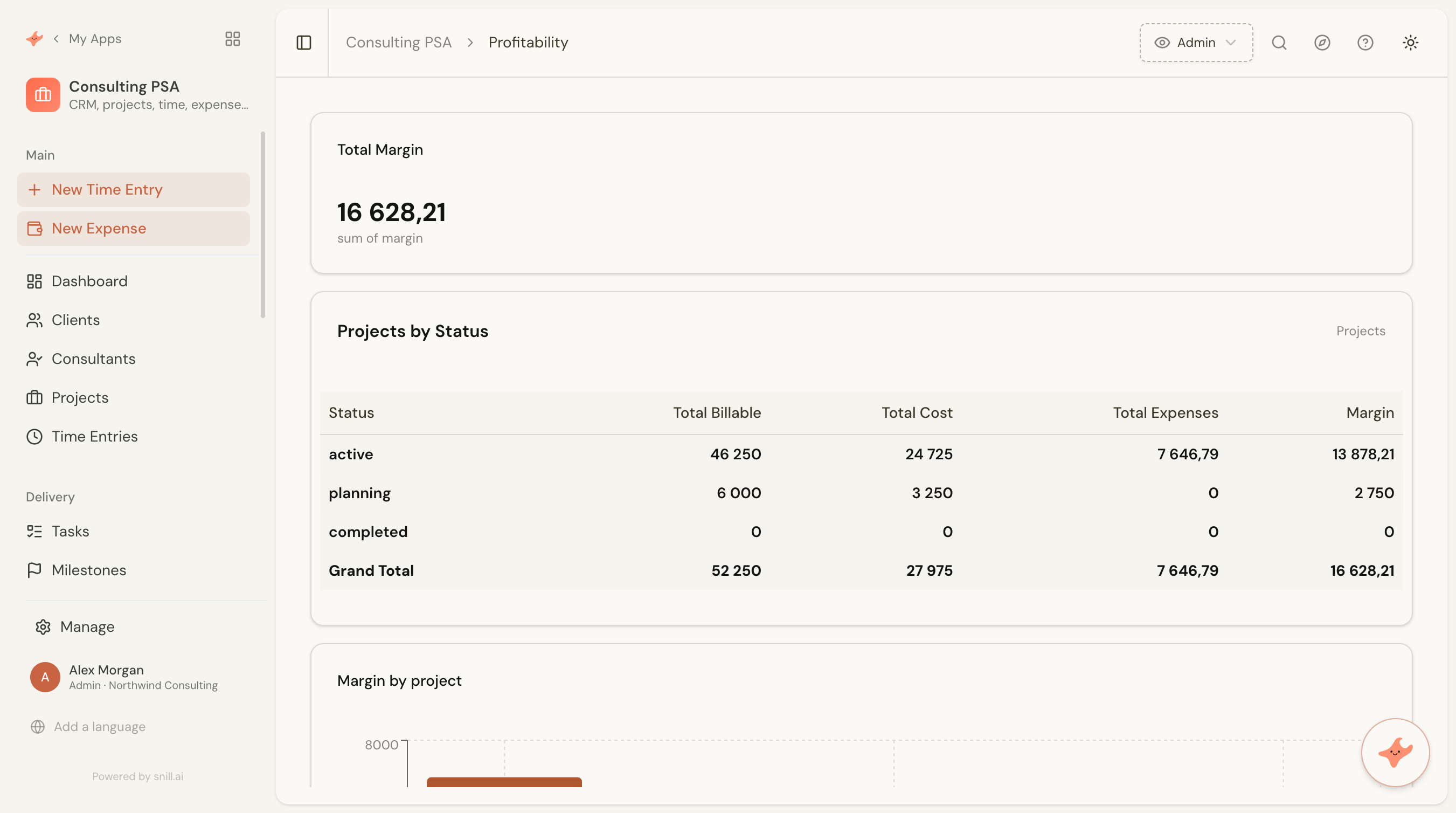Click the Total Expenses column header
The image size is (1456, 813).
point(1166,413)
